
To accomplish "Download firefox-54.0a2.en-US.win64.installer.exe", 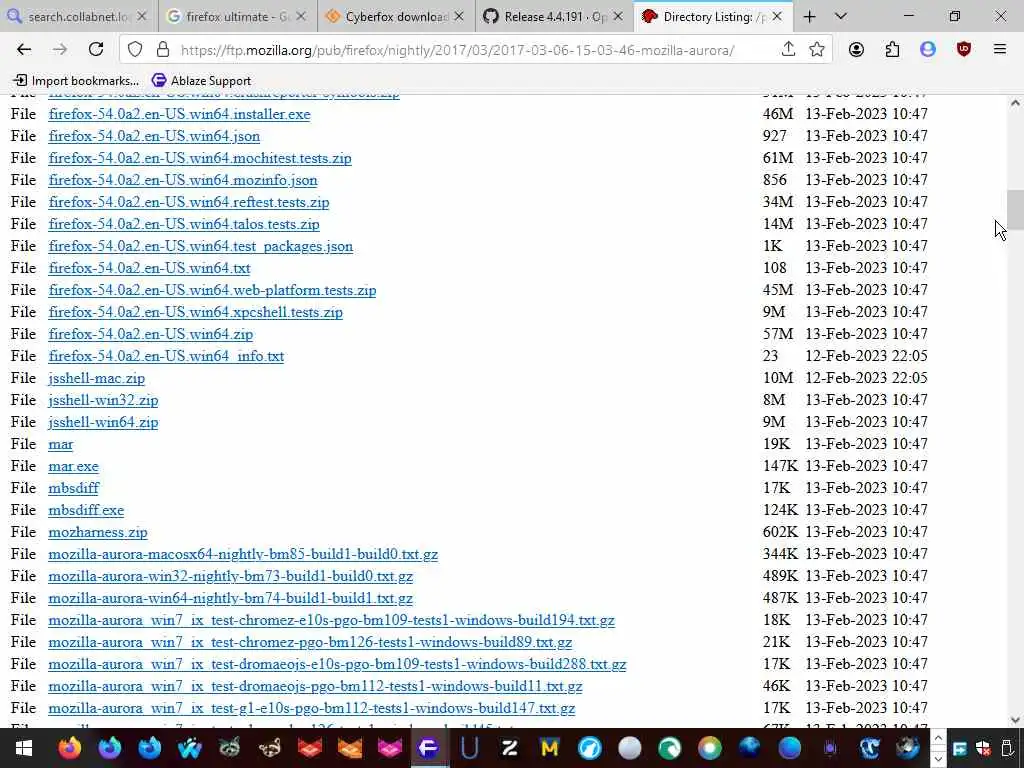I will (179, 114).
